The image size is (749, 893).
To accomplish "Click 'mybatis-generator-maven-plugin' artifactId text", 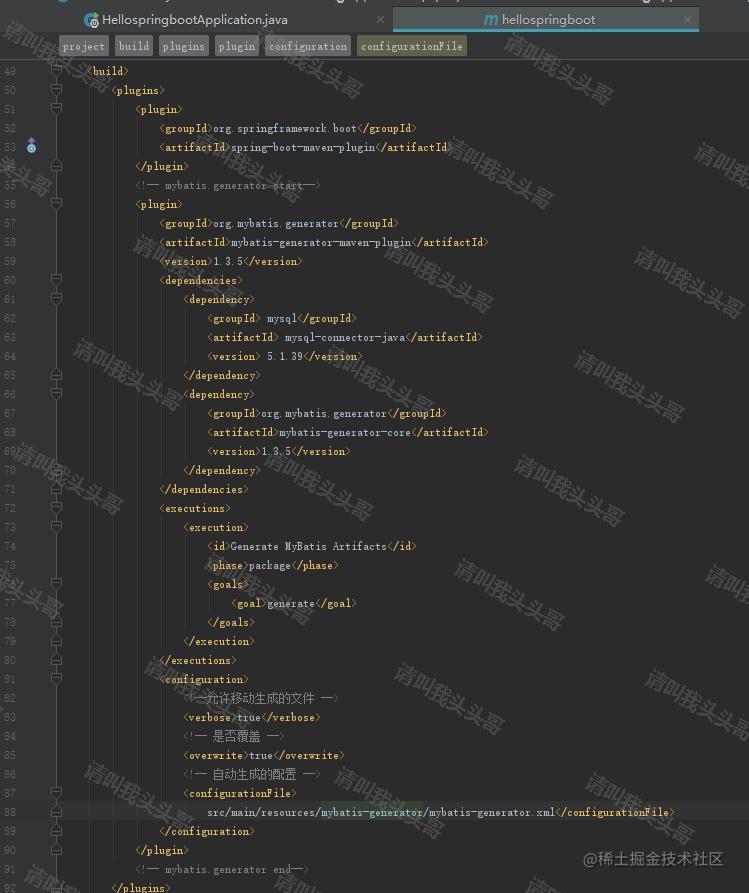I will pyautogui.click(x=321, y=243).
